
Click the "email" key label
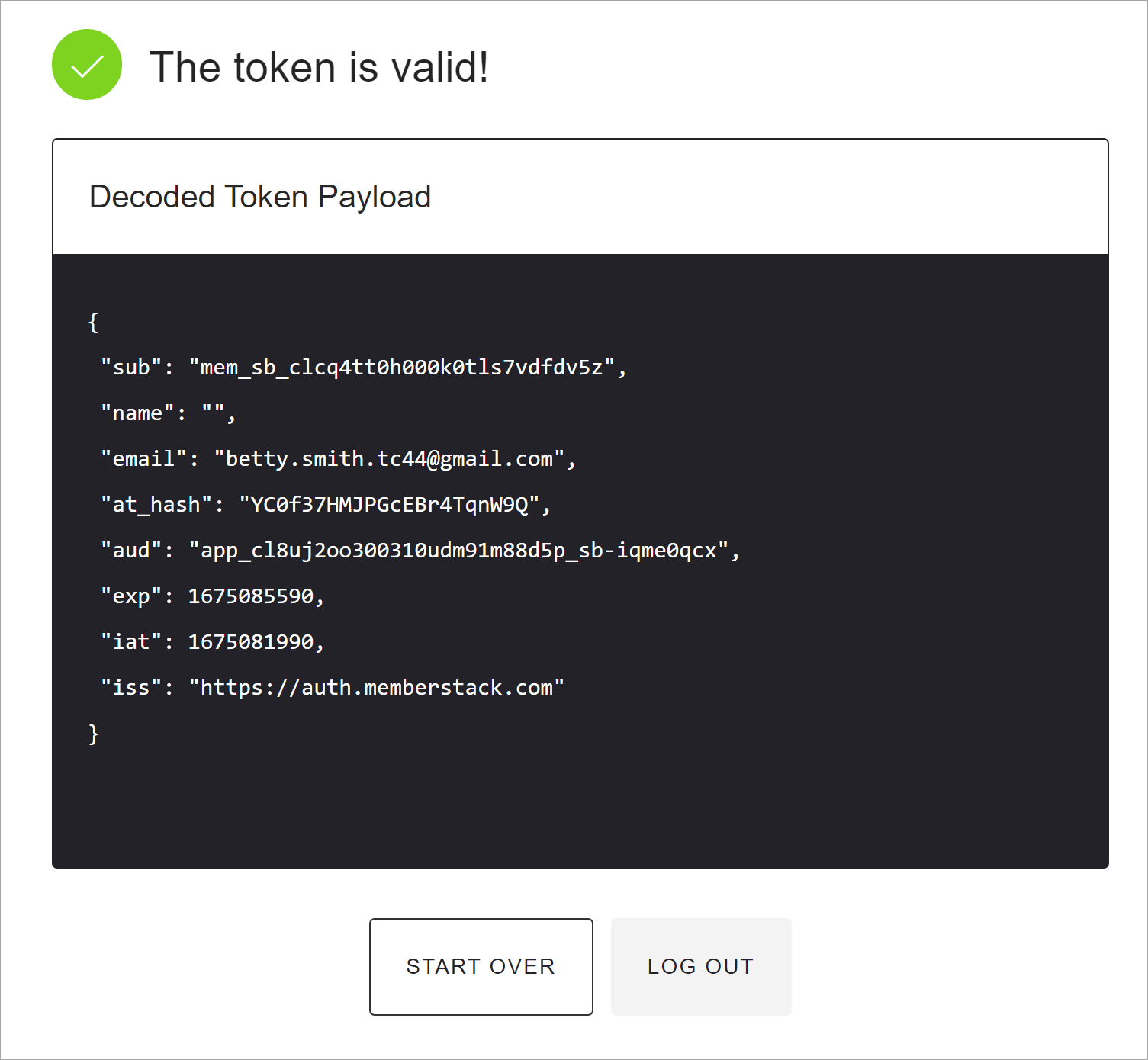coord(143,459)
